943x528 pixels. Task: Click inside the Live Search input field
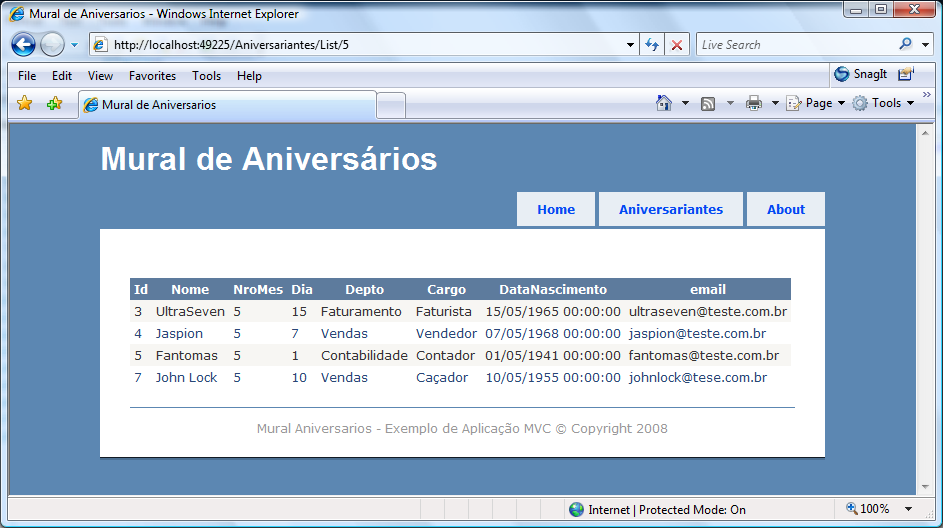(795, 45)
